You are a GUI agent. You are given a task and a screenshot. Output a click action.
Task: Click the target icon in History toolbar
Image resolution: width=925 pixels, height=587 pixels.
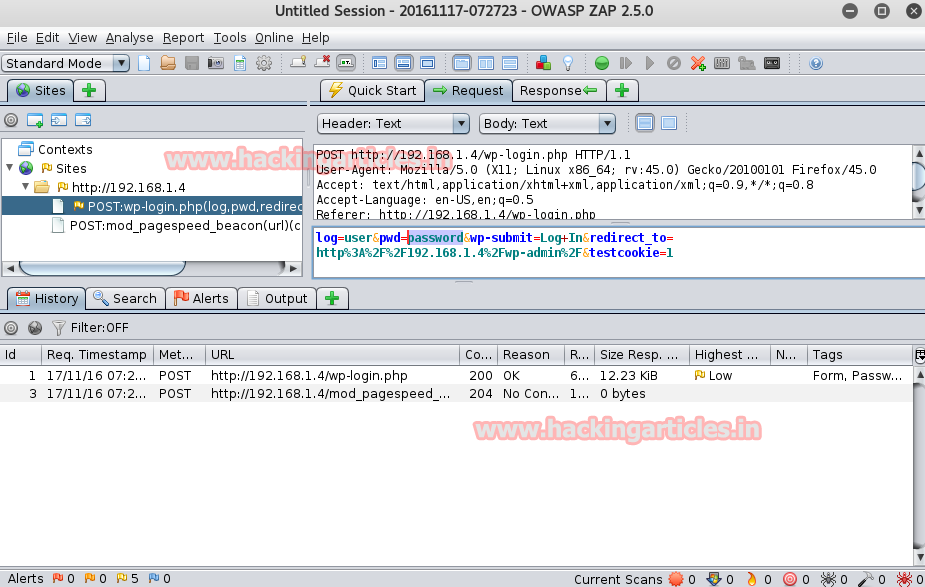tap(11, 327)
